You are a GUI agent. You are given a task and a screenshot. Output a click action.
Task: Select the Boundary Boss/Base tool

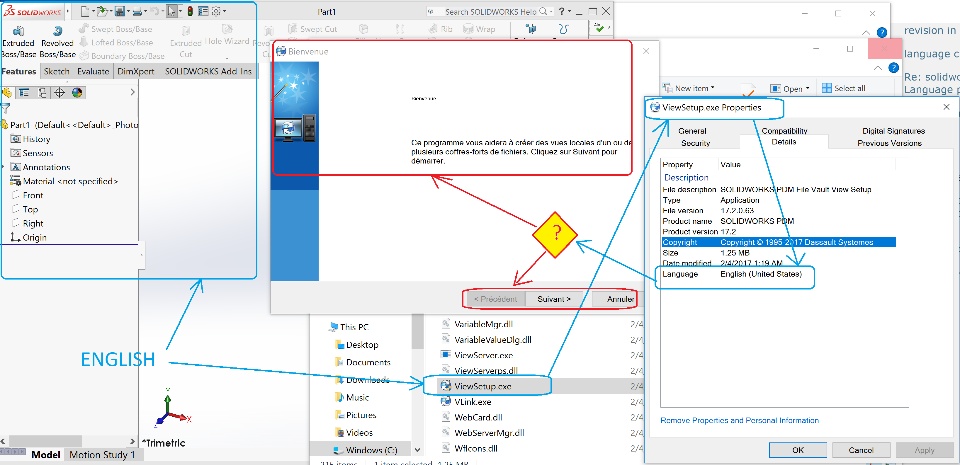pos(122,56)
